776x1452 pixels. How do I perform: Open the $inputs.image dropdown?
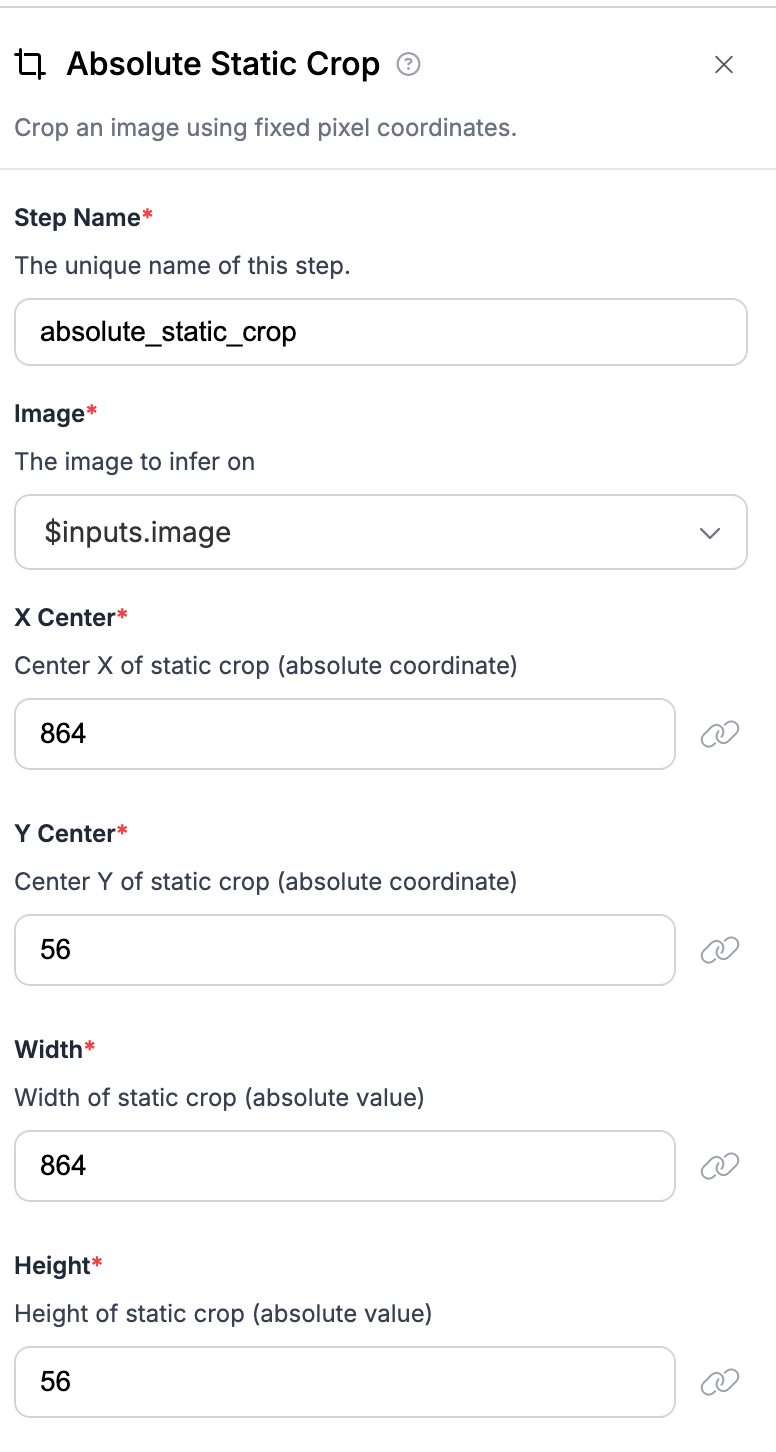point(380,532)
